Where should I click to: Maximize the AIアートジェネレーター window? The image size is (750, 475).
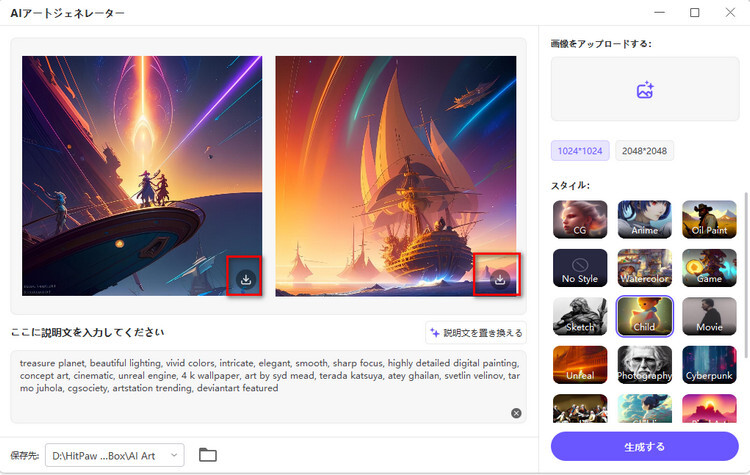click(695, 12)
